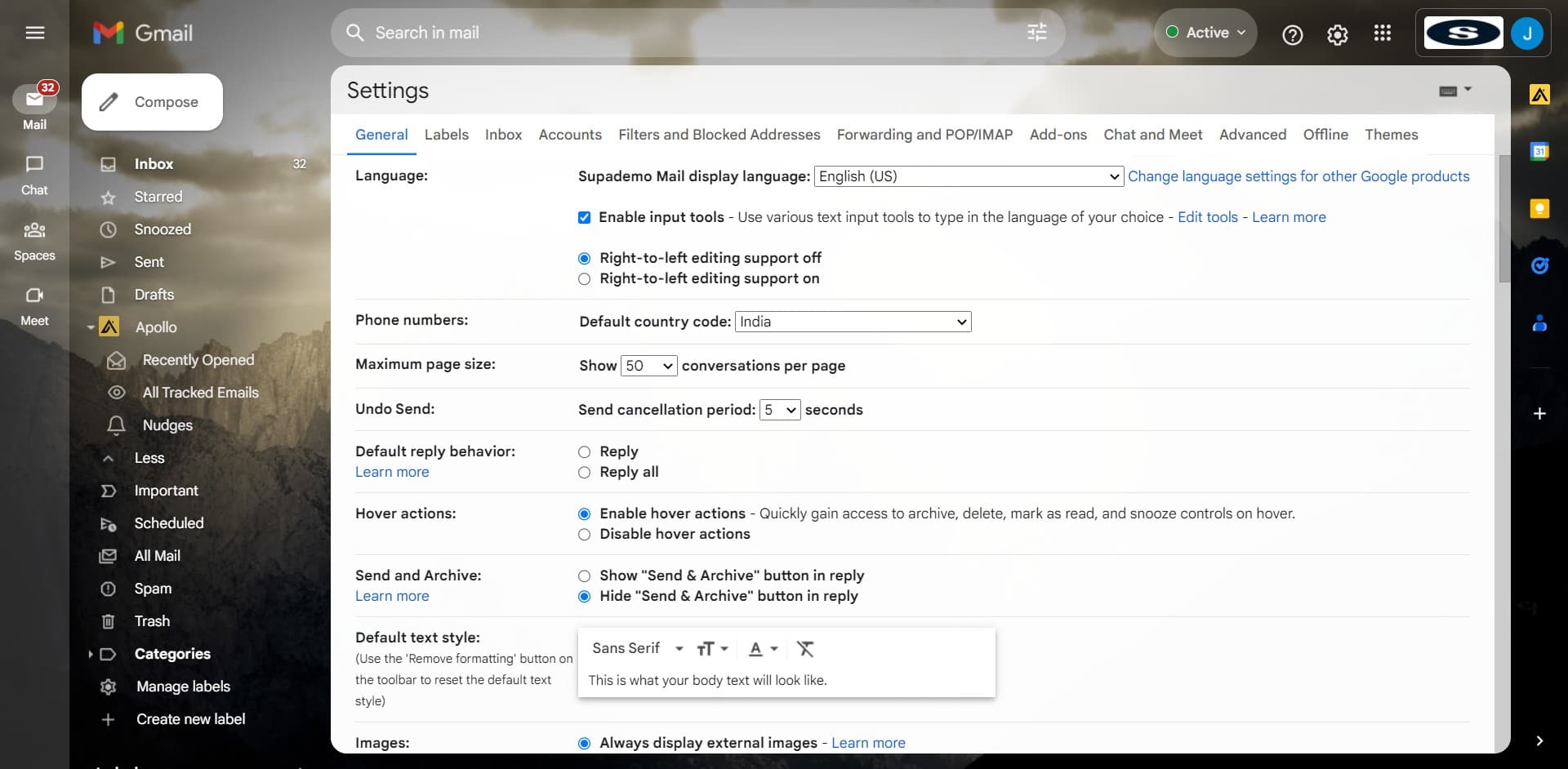Open the Google apps grid
Screen dimensions: 1568x769
tap(1382, 33)
